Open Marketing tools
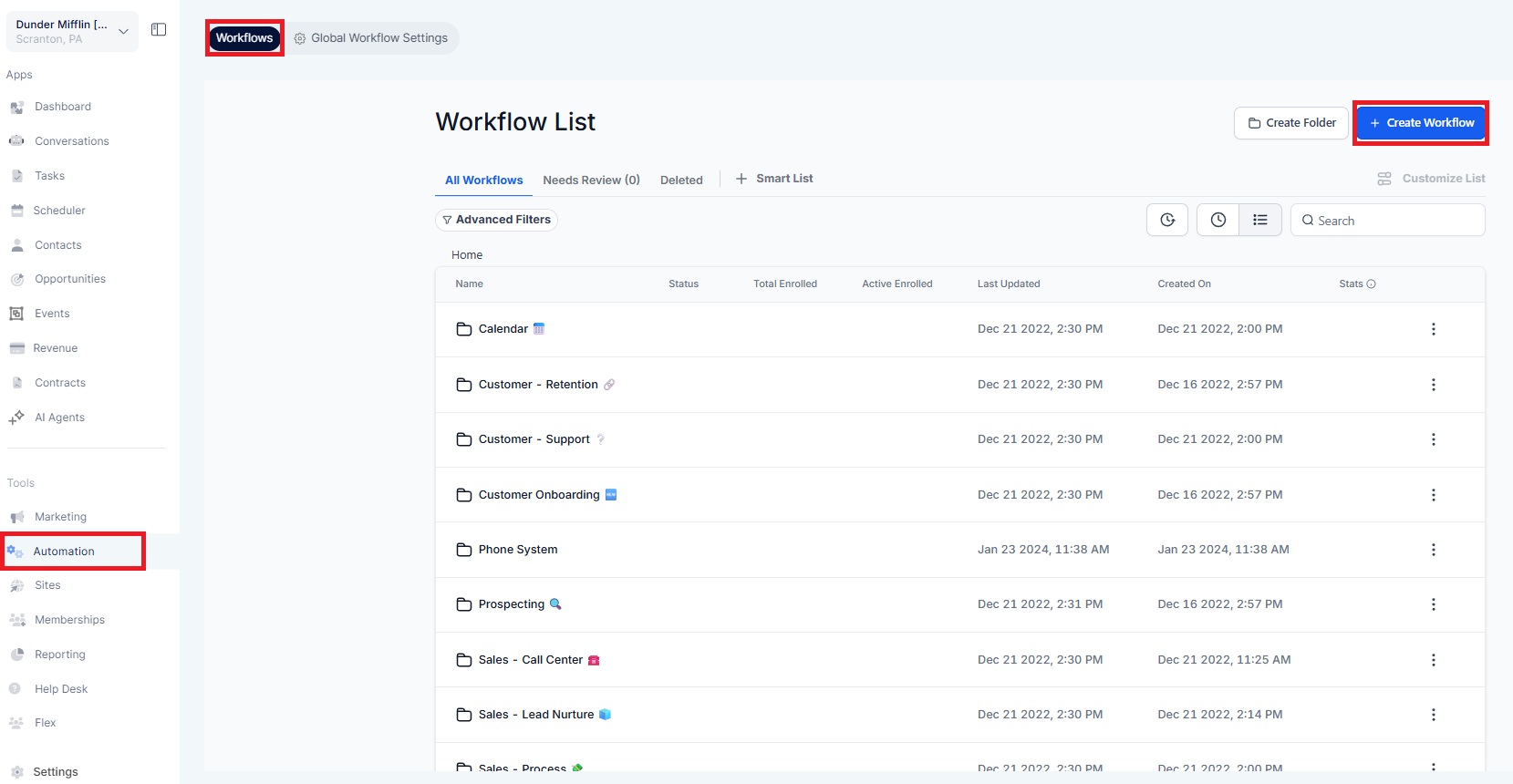The height and width of the screenshot is (784, 1513). tap(60, 517)
